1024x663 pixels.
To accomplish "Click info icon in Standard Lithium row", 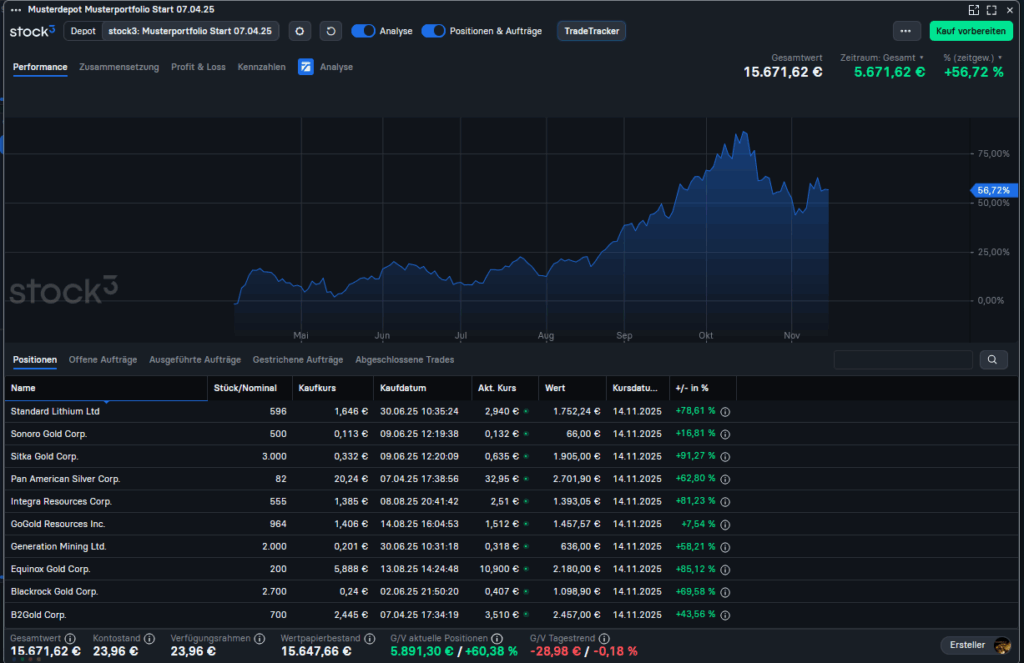I will click(726, 411).
